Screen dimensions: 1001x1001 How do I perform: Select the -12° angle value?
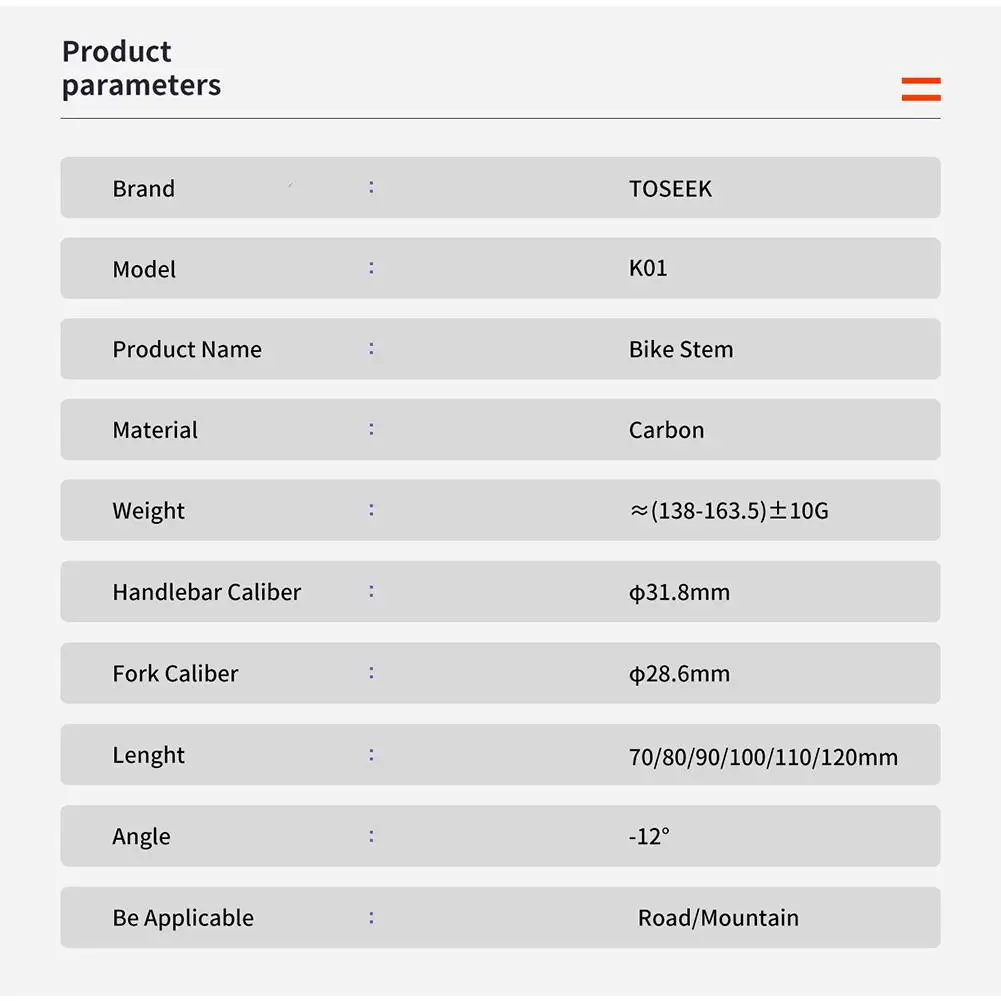coord(649,837)
